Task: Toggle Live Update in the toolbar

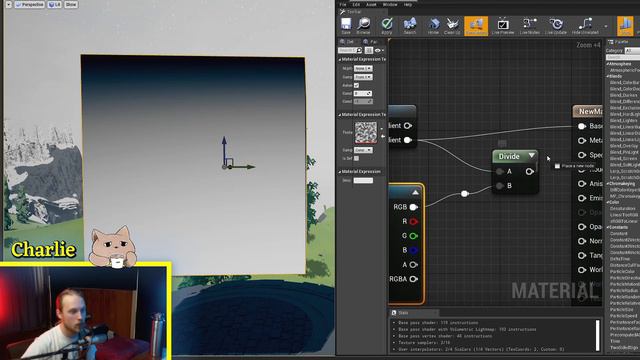Action: click(x=556, y=26)
